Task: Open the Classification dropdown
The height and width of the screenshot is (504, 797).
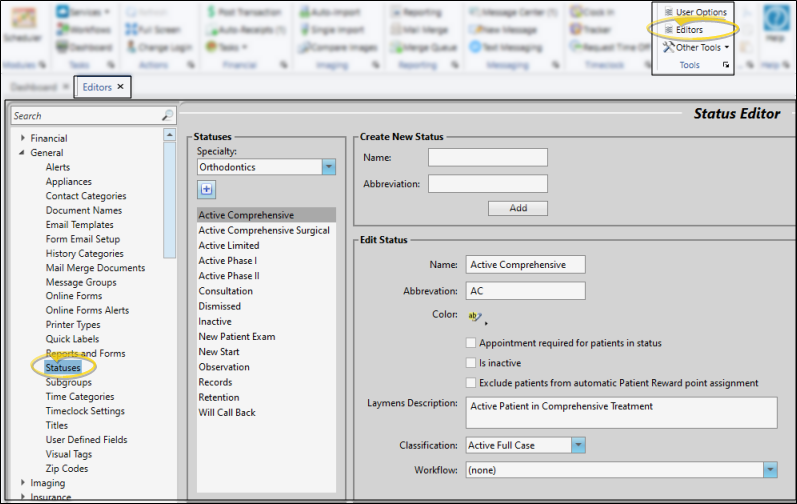Action: (578, 445)
